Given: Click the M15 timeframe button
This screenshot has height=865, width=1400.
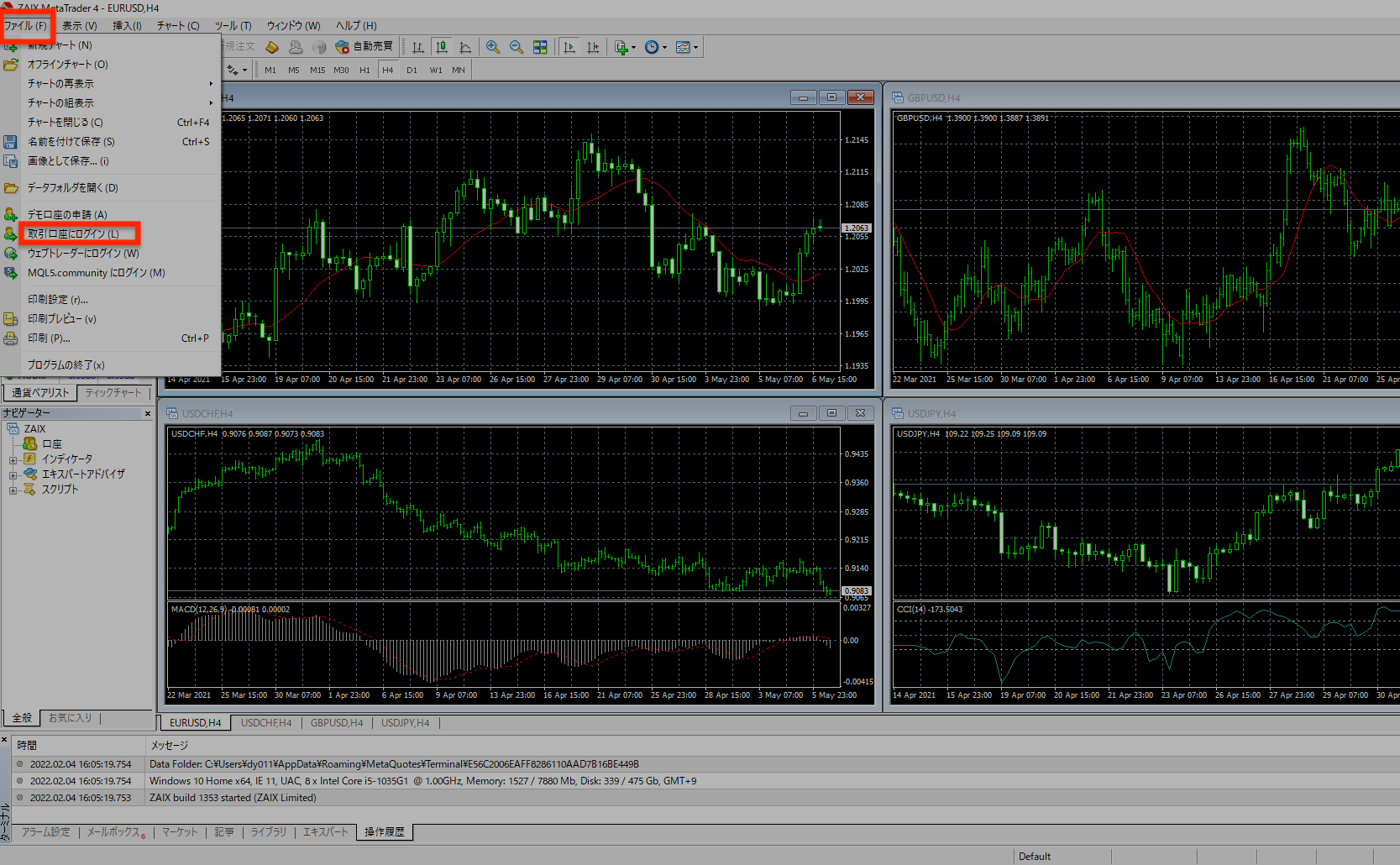Looking at the screenshot, I should coord(317,70).
